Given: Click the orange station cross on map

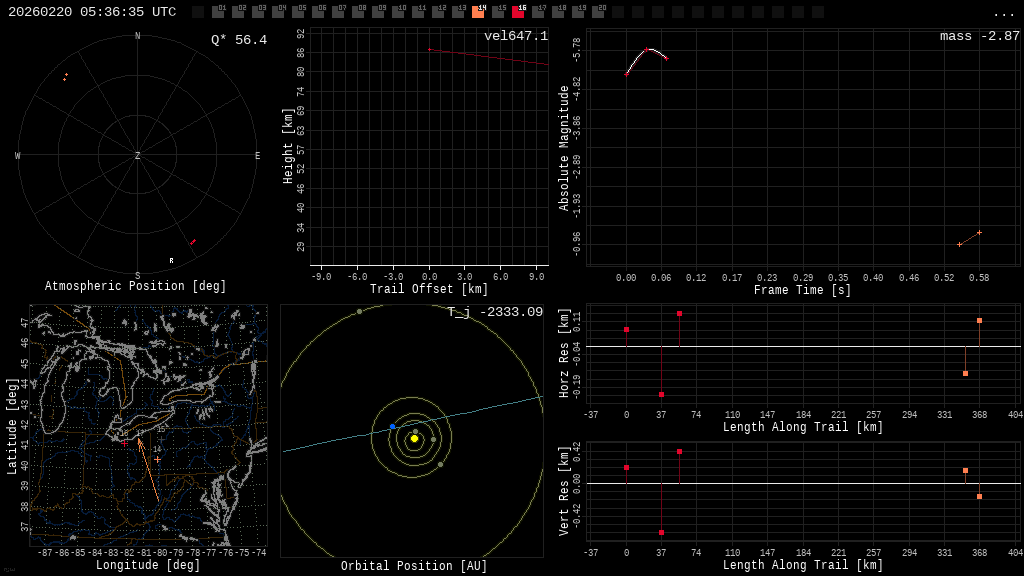Looking at the screenshot, I should (x=157, y=460).
